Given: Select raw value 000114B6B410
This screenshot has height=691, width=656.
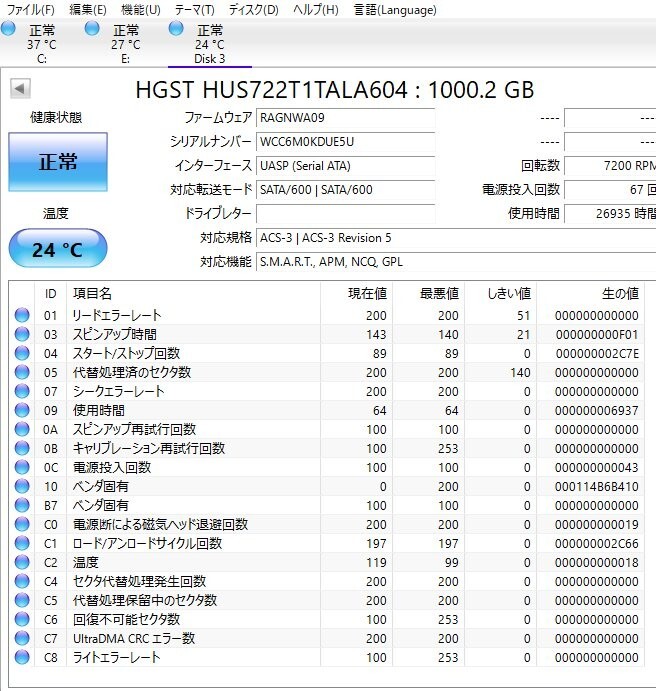Looking at the screenshot, I should 597,487.
